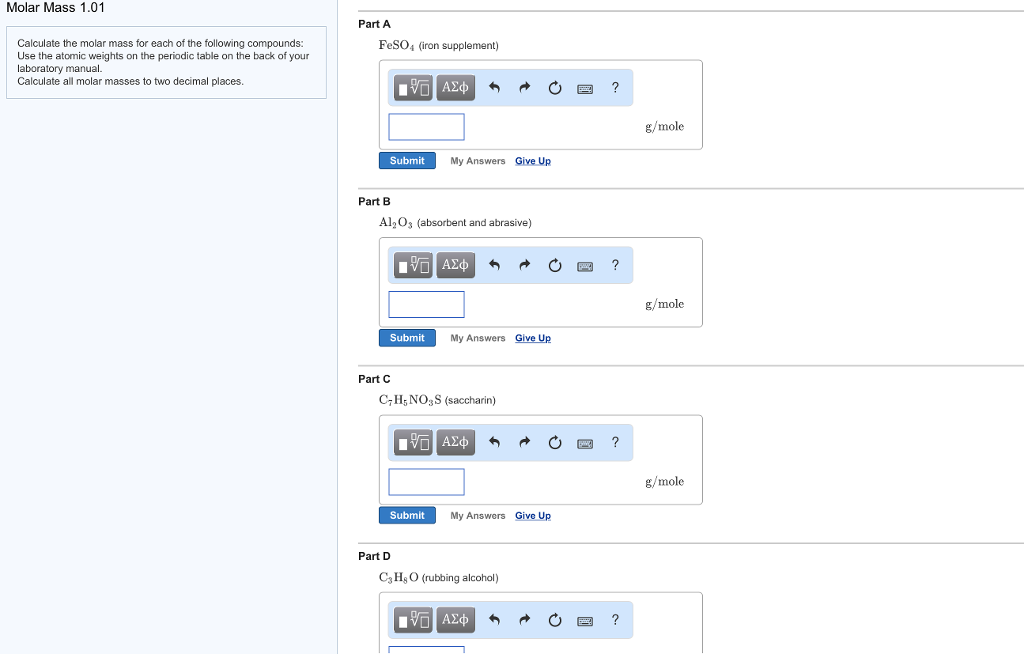Screen dimensions: 1024x654
Task: Submit the saccharin answer in Part C
Action: click(x=407, y=515)
